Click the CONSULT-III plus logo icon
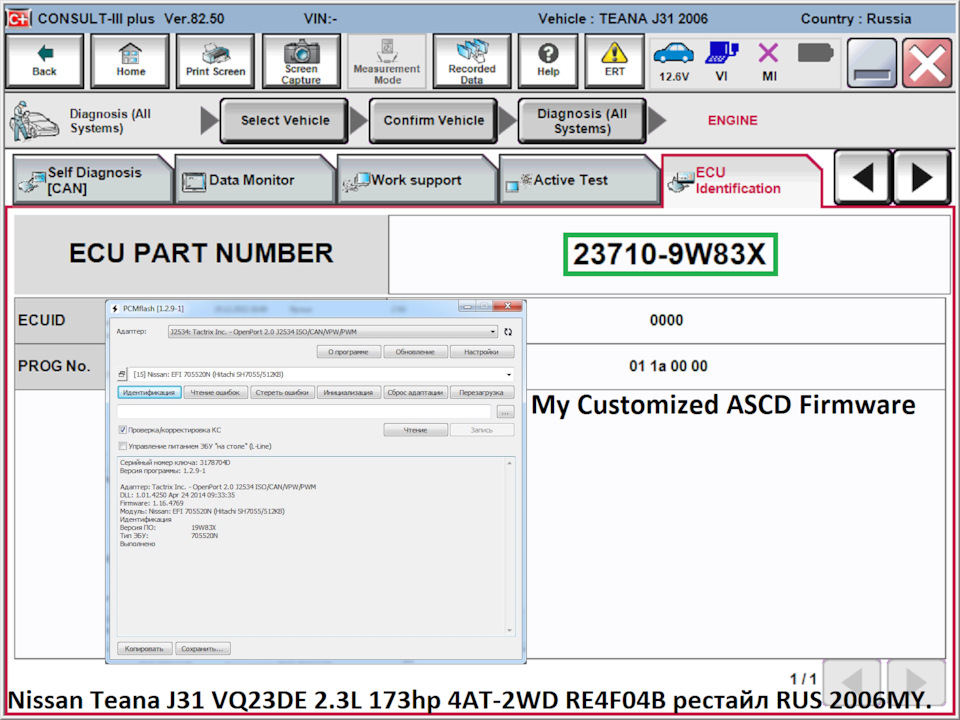 tap(18, 18)
